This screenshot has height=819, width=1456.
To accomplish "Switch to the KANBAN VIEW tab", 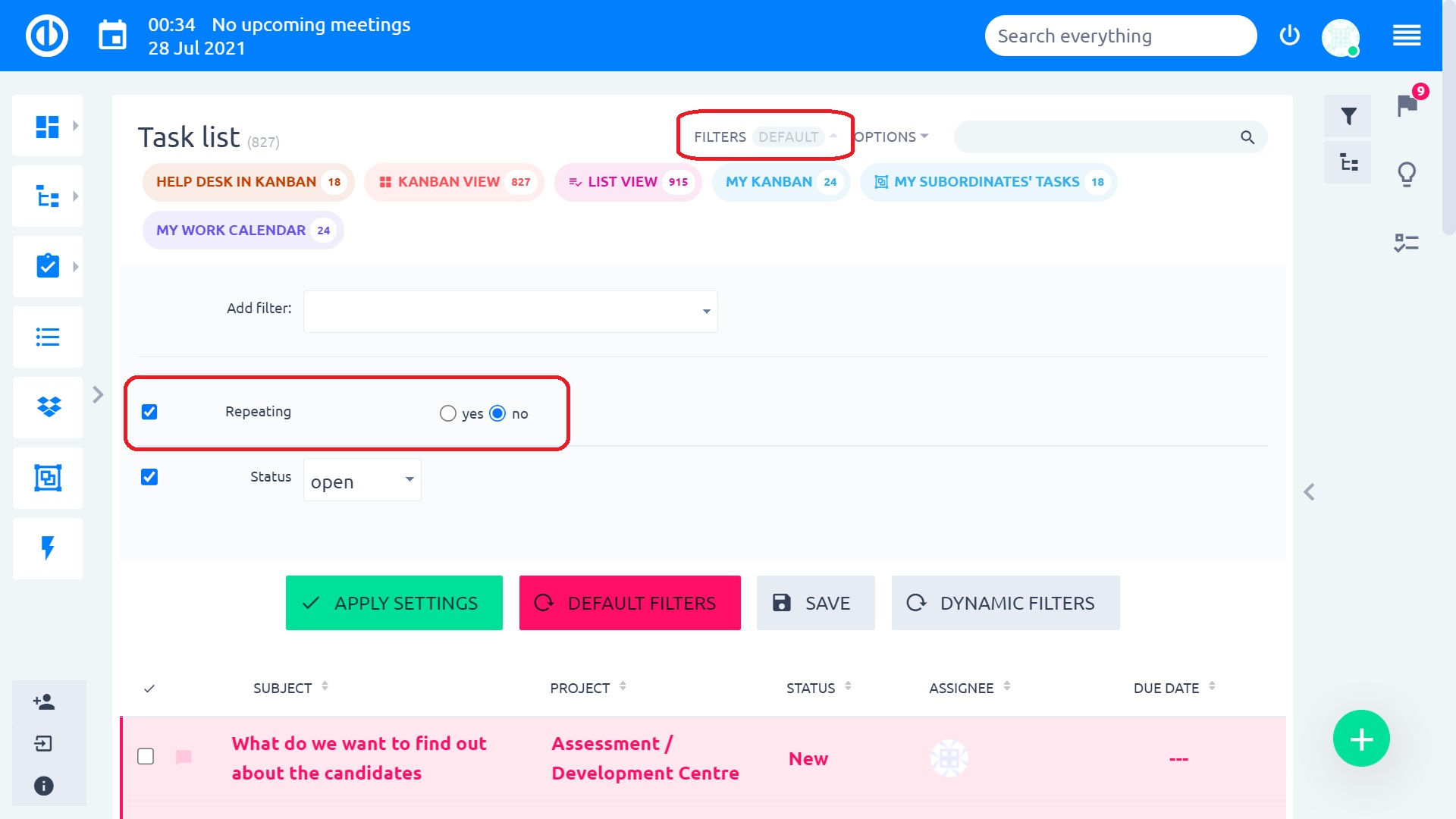I will pos(453,182).
